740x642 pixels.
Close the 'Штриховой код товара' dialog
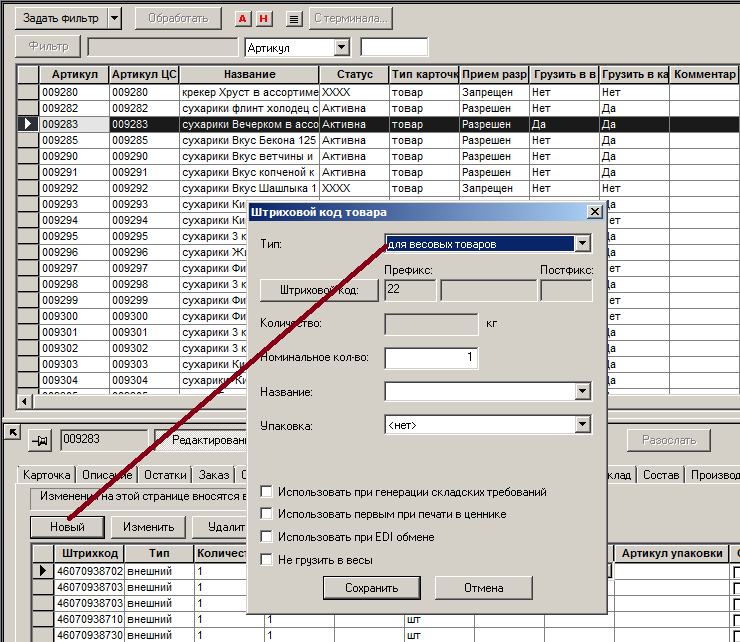595,211
